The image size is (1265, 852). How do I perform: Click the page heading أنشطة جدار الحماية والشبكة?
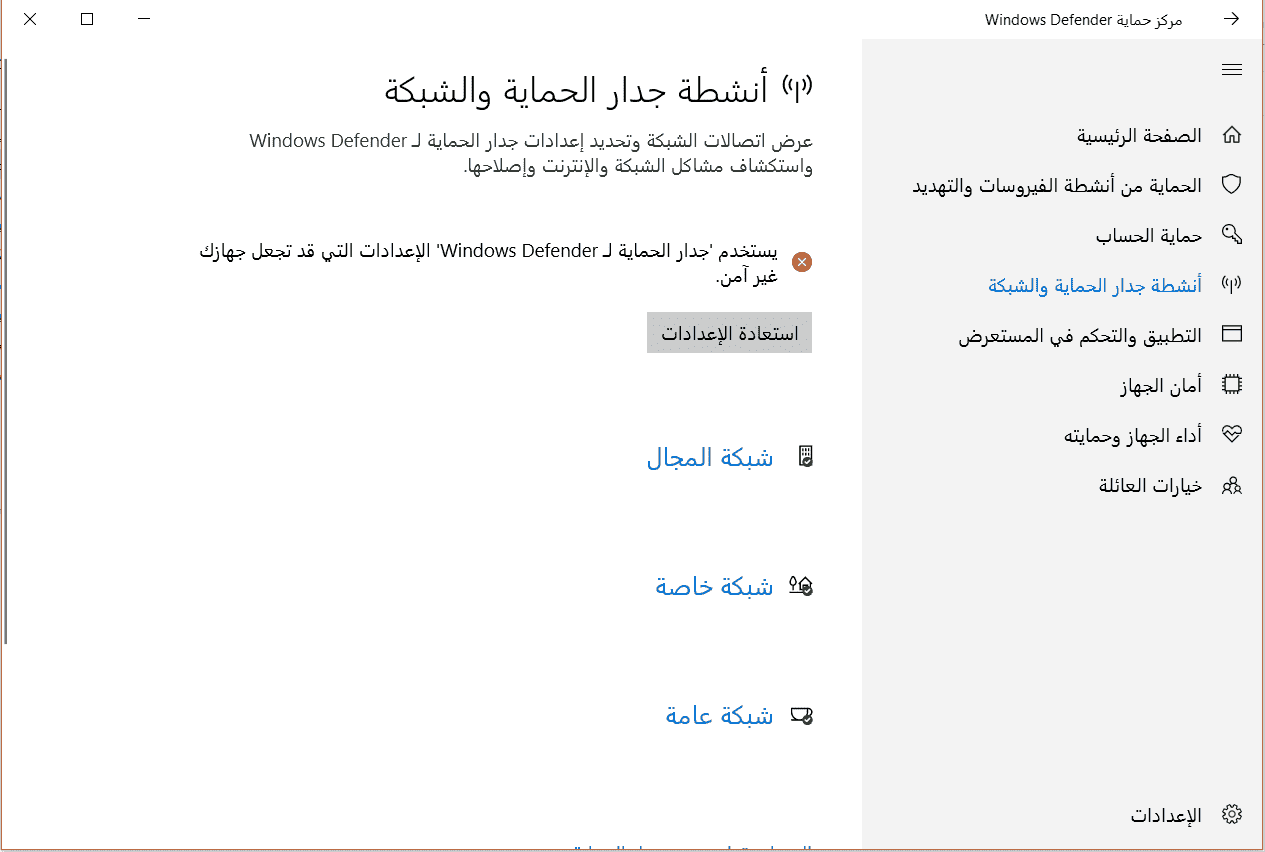coord(576,89)
